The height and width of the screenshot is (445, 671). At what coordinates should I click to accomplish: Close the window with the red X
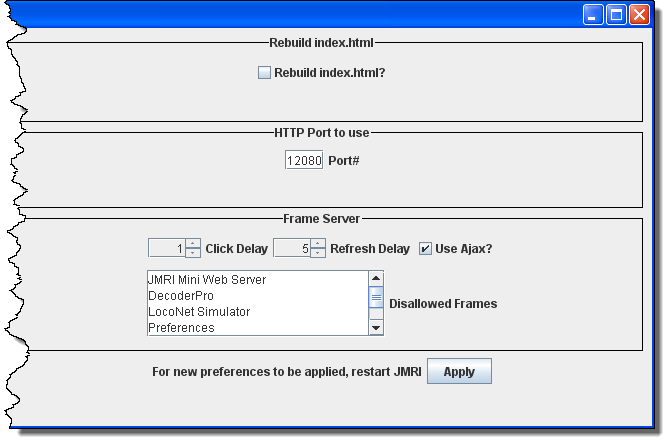click(638, 15)
